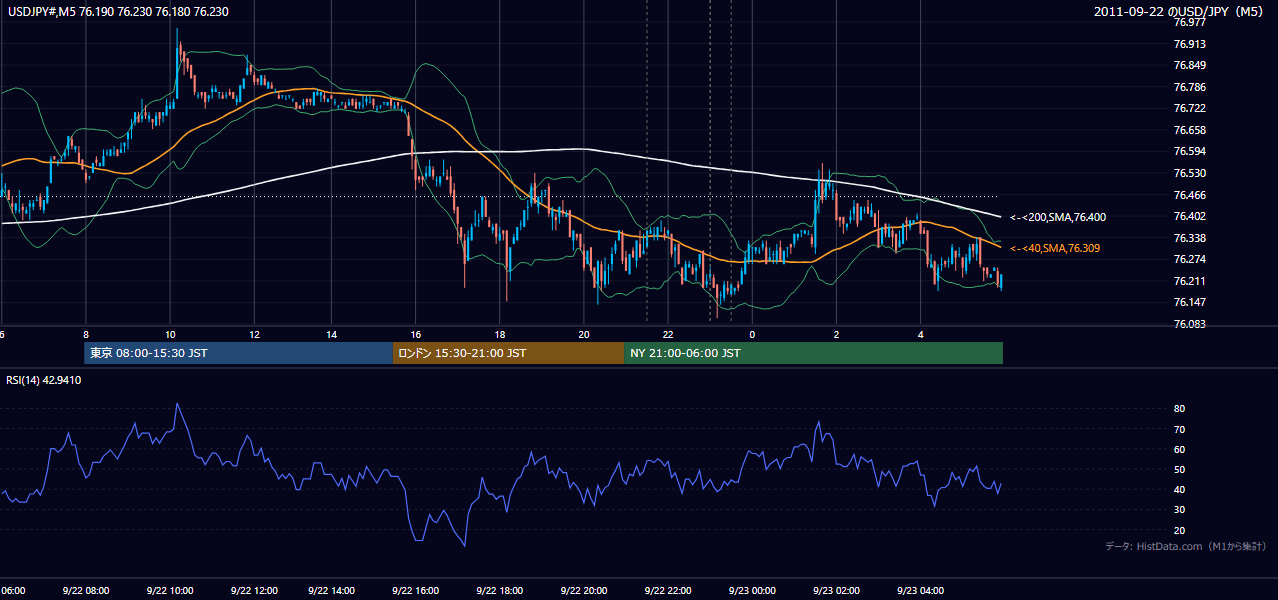Click price scale value 76.147

click(x=1190, y=302)
